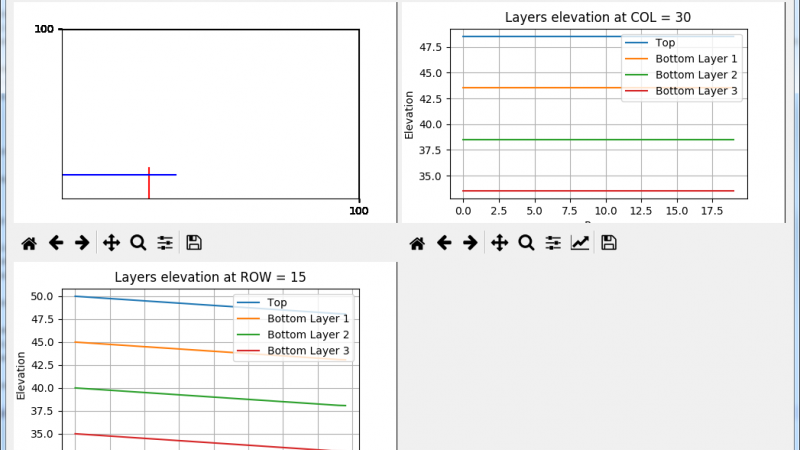Click 'Layers elevation at COL = 30' title
The width and height of the screenshot is (800, 450).
597,17
